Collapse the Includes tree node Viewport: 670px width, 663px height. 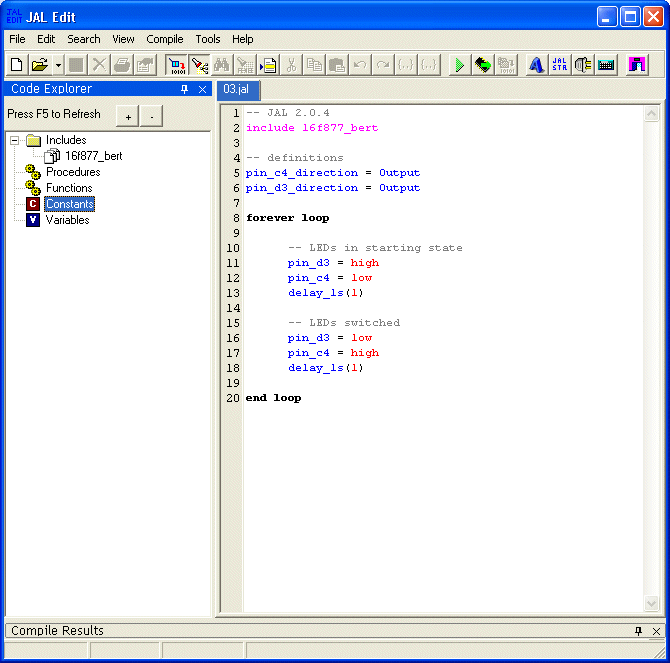(x=14, y=140)
